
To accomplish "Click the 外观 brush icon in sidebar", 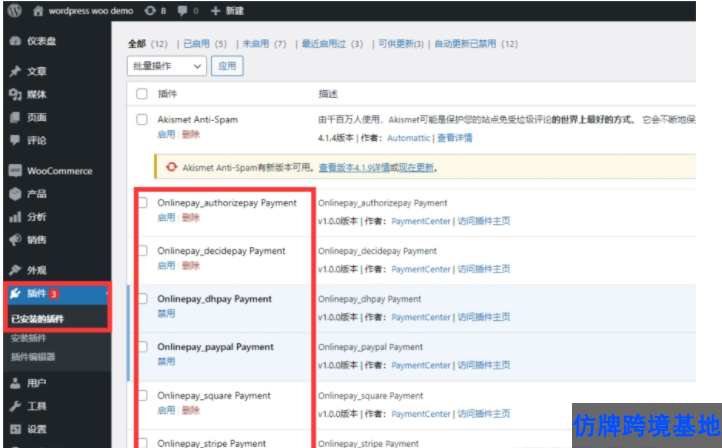I will (15, 270).
